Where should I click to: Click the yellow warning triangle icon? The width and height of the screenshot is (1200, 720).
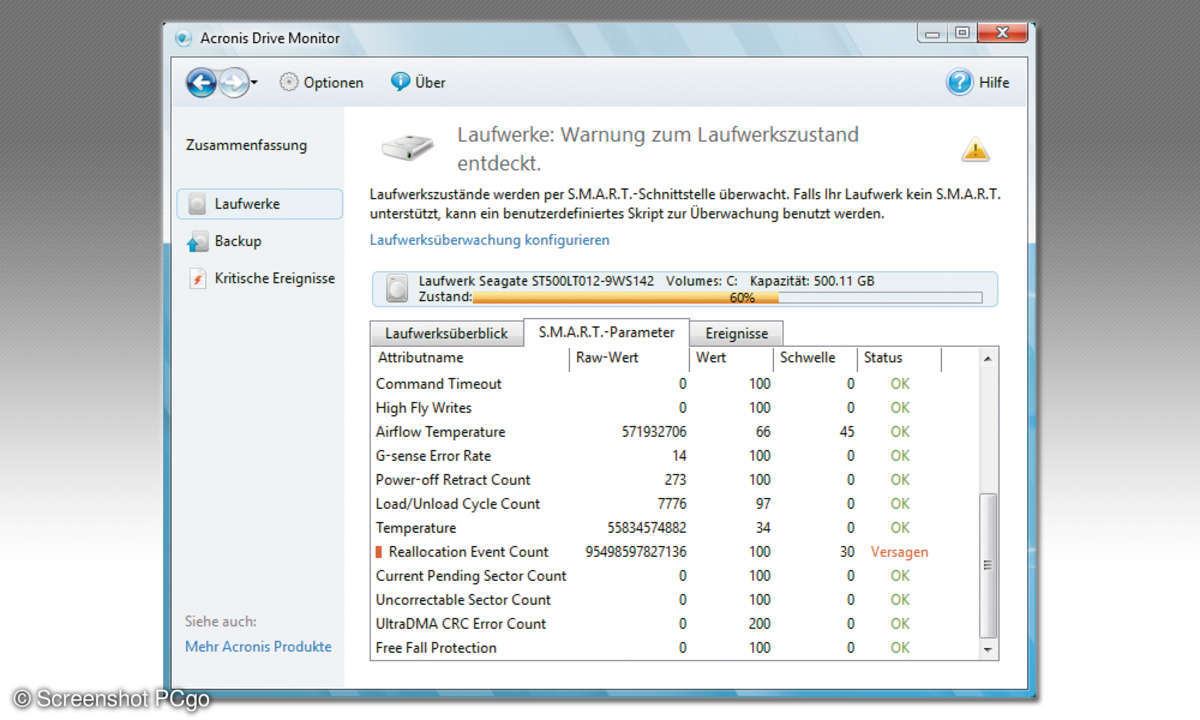(x=975, y=150)
